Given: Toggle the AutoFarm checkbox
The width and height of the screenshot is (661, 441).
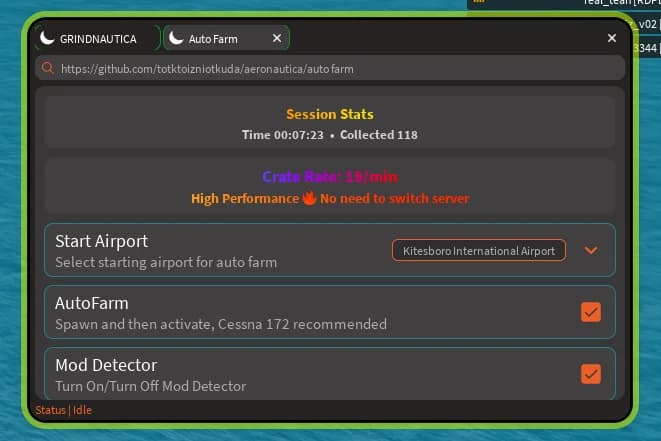Looking at the screenshot, I should click(x=591, y=312).
